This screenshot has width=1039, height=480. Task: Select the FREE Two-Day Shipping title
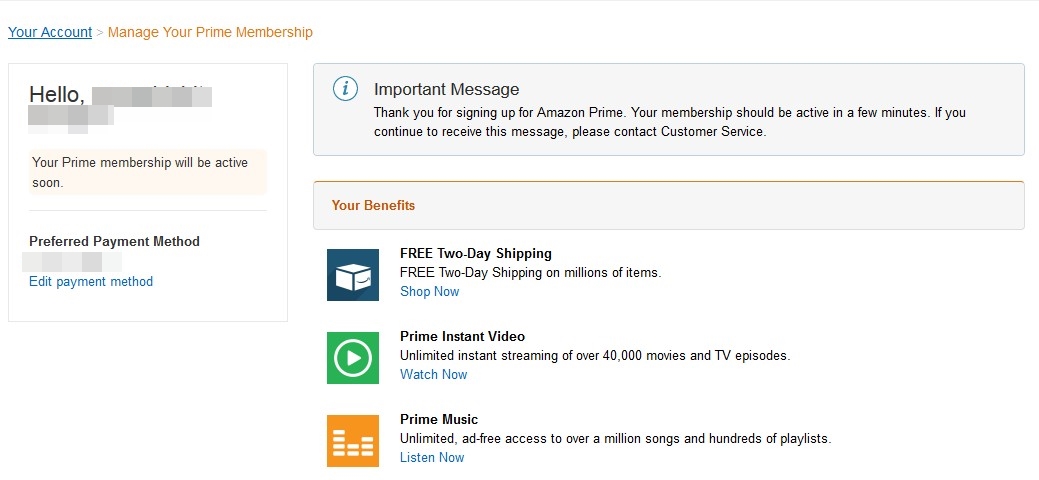pyautogui.click(x=476, y=253)
